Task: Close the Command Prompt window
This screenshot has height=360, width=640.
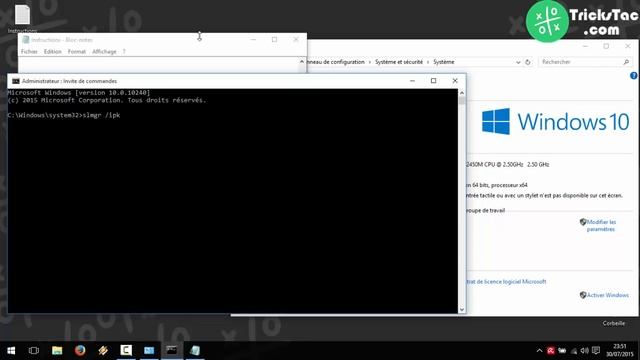Action: click(455, 81)
